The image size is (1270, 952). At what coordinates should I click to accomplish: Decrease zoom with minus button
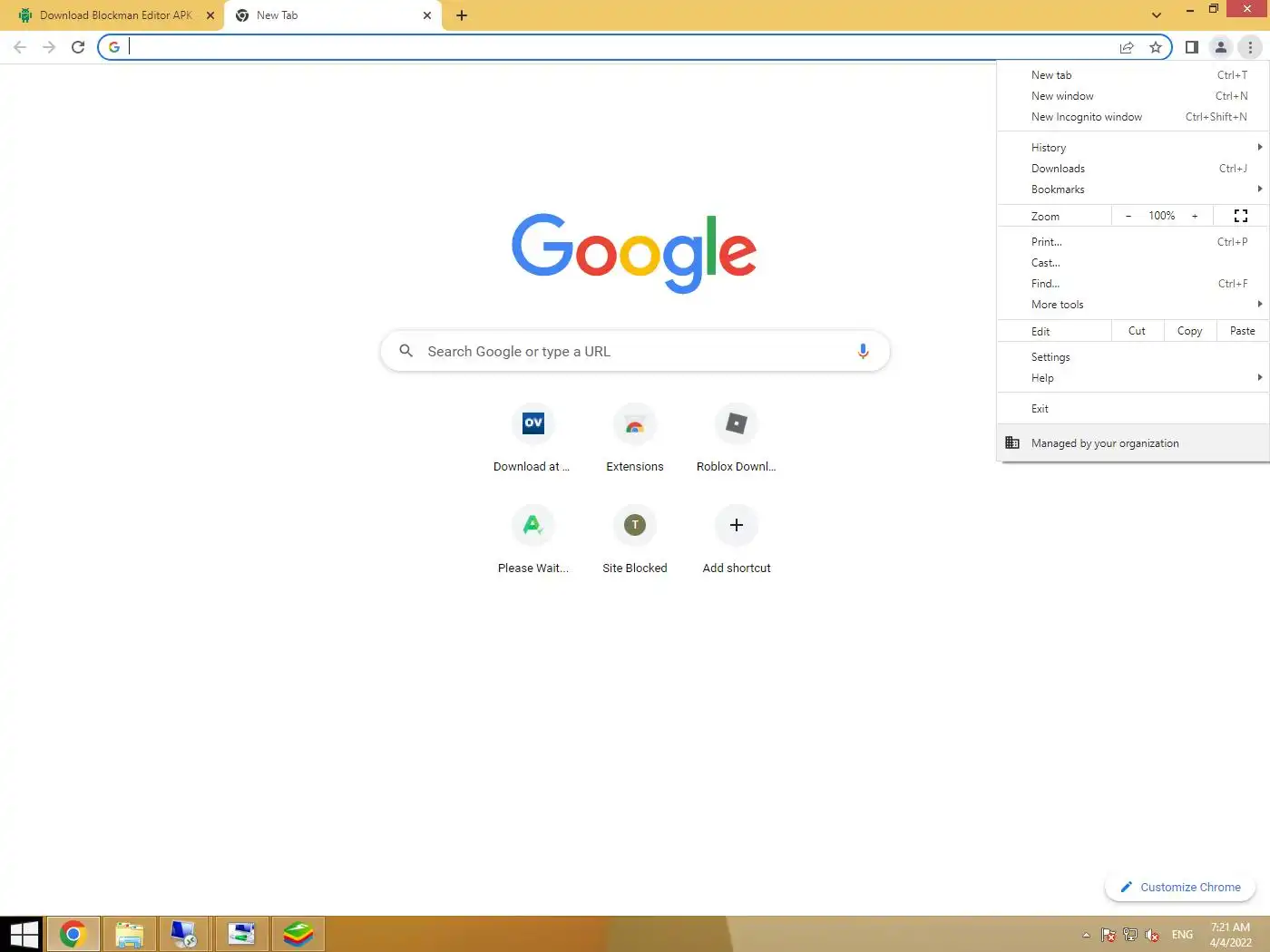[1128, 216]
